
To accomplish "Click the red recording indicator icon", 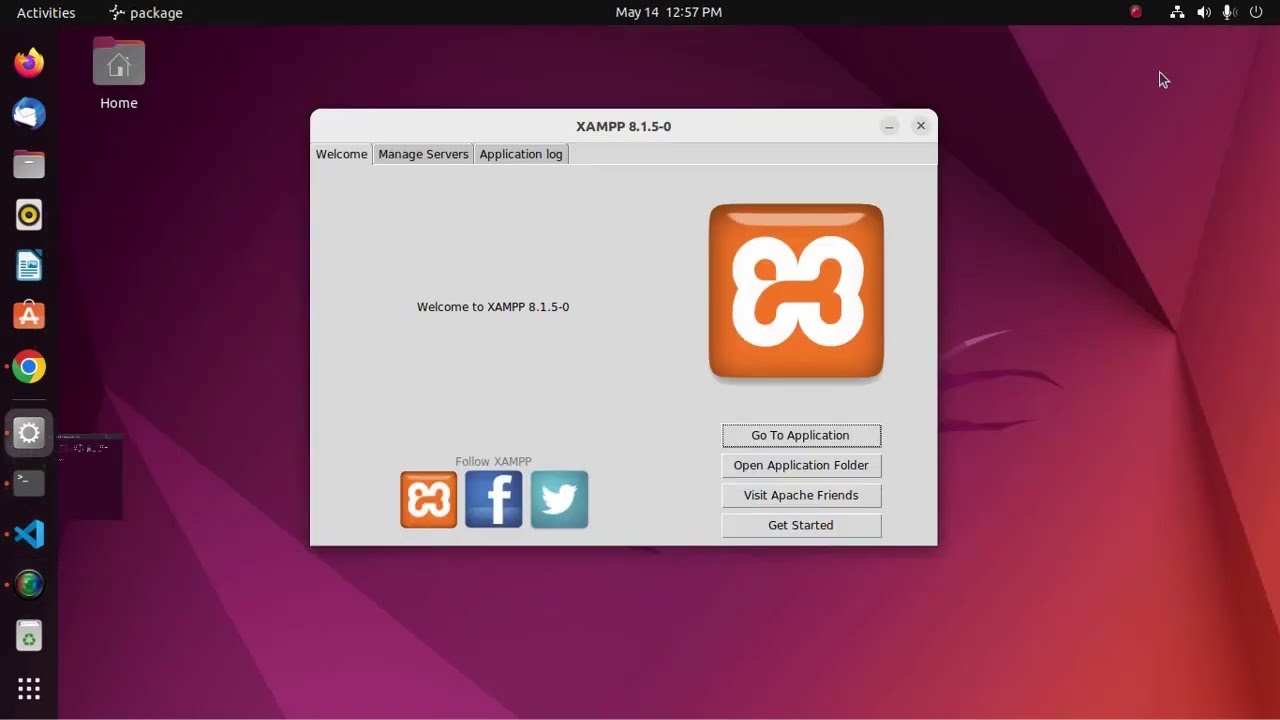I will [1136, 12].
